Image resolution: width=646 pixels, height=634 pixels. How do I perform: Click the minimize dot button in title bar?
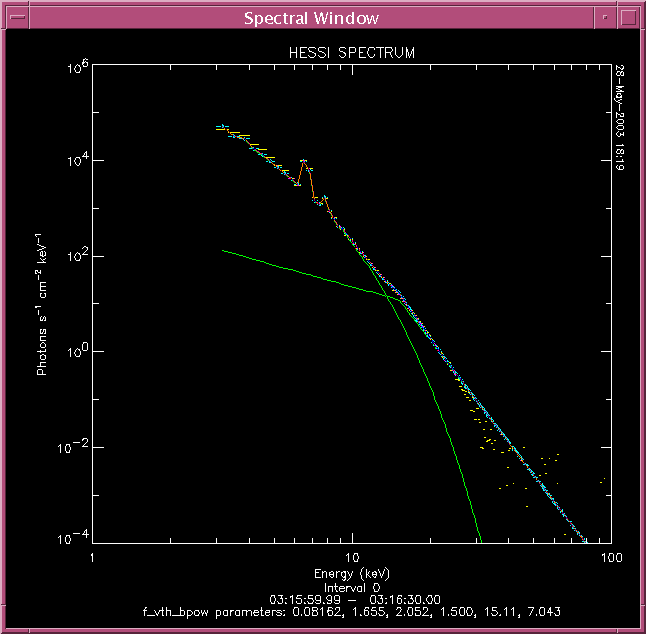605,18
